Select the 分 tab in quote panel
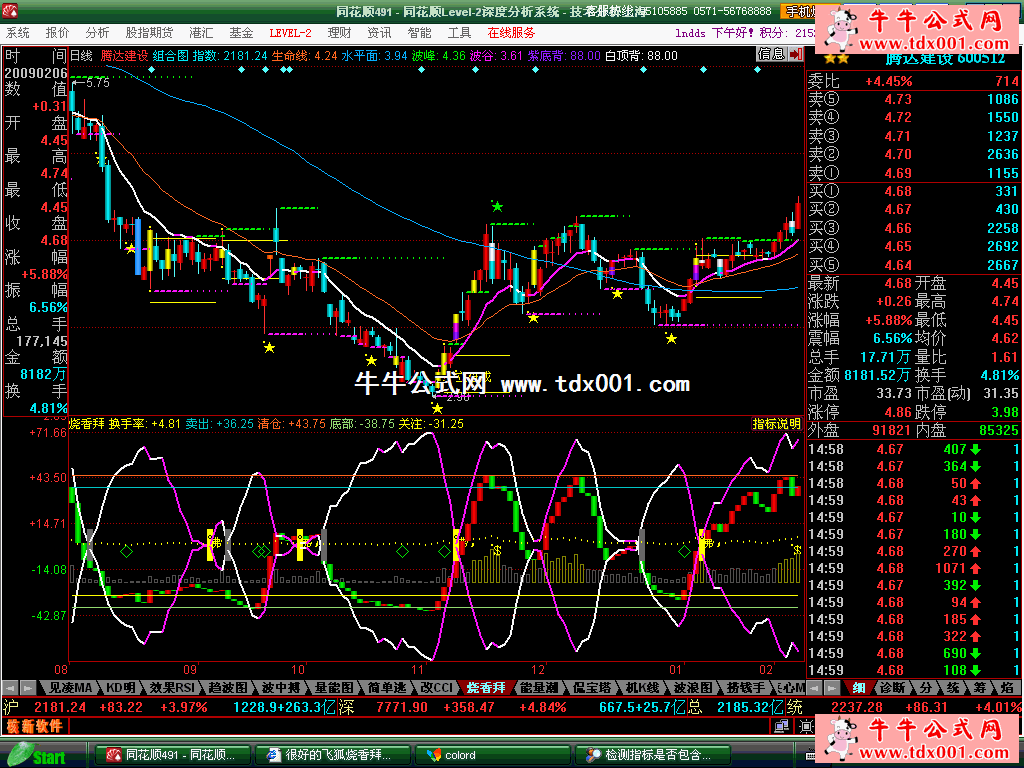The height and width of the screenshot is (768, 1024). click(927, 688)
